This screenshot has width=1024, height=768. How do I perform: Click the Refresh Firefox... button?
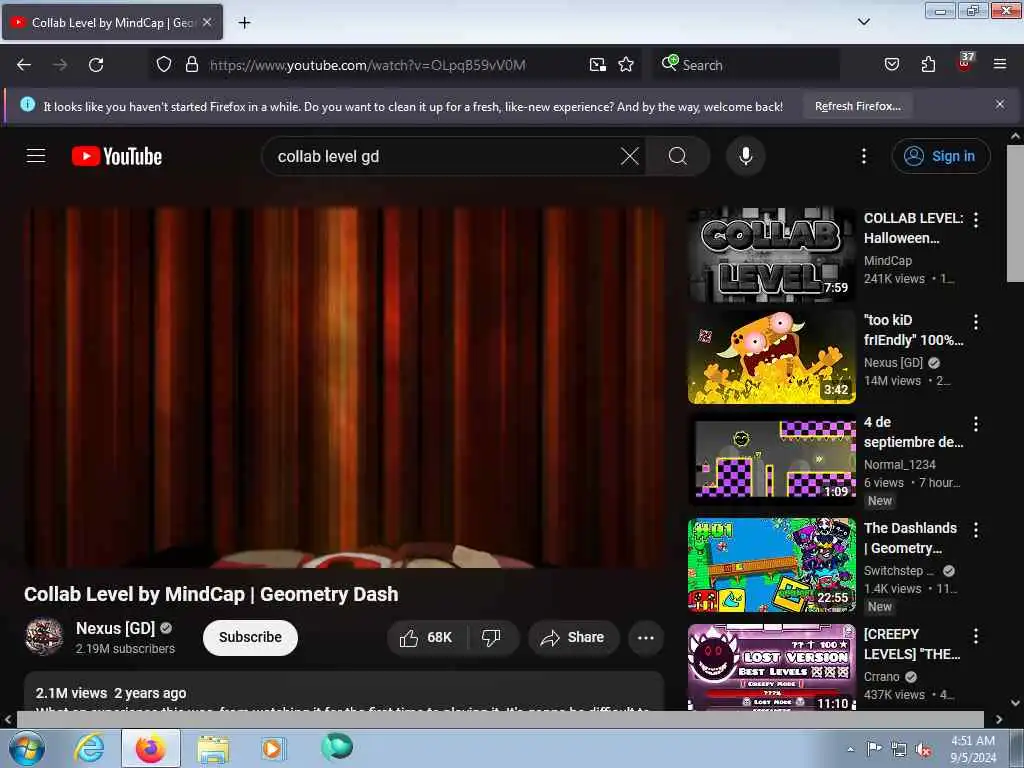point(857,106)
